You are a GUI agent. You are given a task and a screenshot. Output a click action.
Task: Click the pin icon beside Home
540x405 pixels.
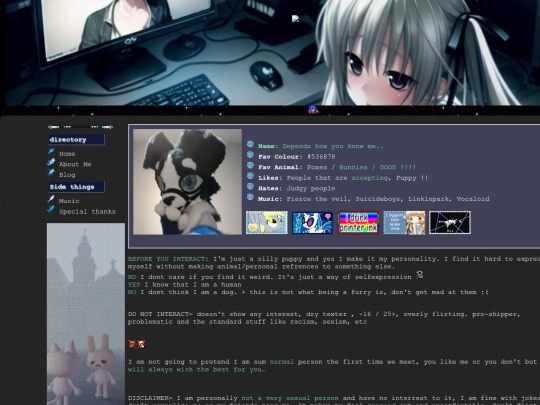coord(51,151)
